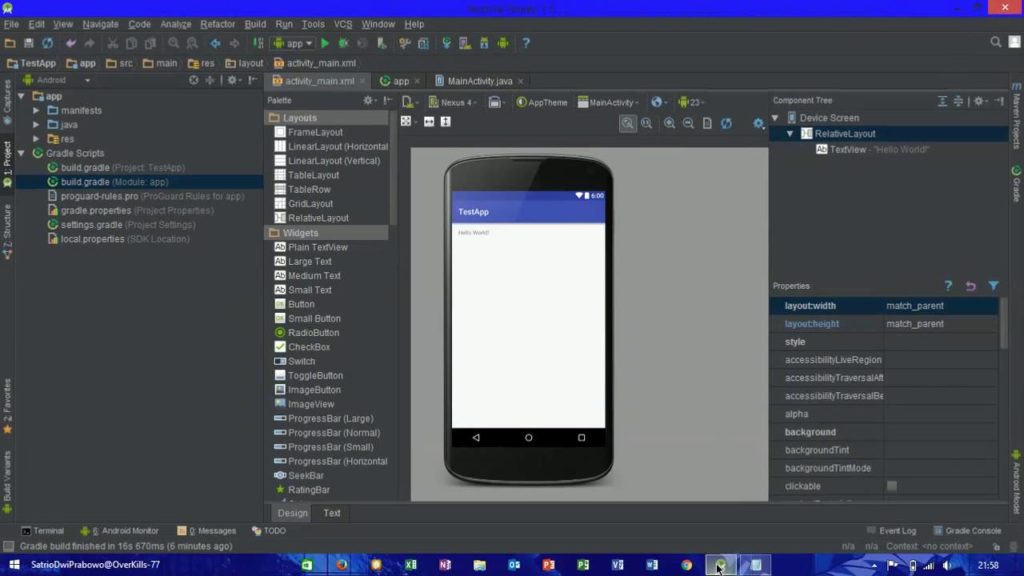Switch to the Text view tab

pyautogui.click(x=332, y=513)
